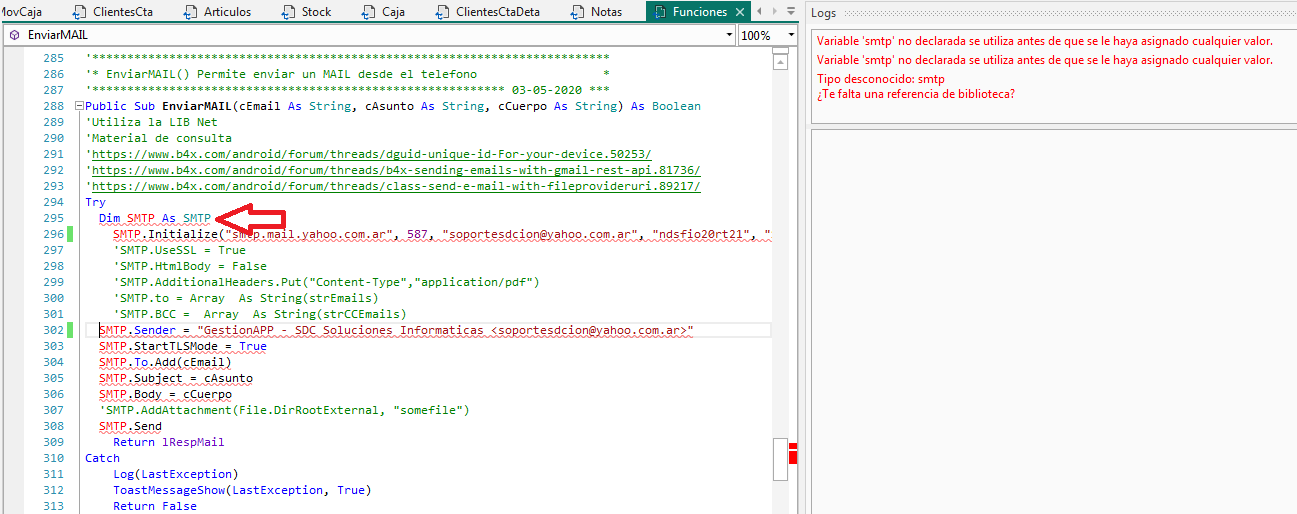Click the ClientesCtaDeta tab file icon

[x=443, y=12]
